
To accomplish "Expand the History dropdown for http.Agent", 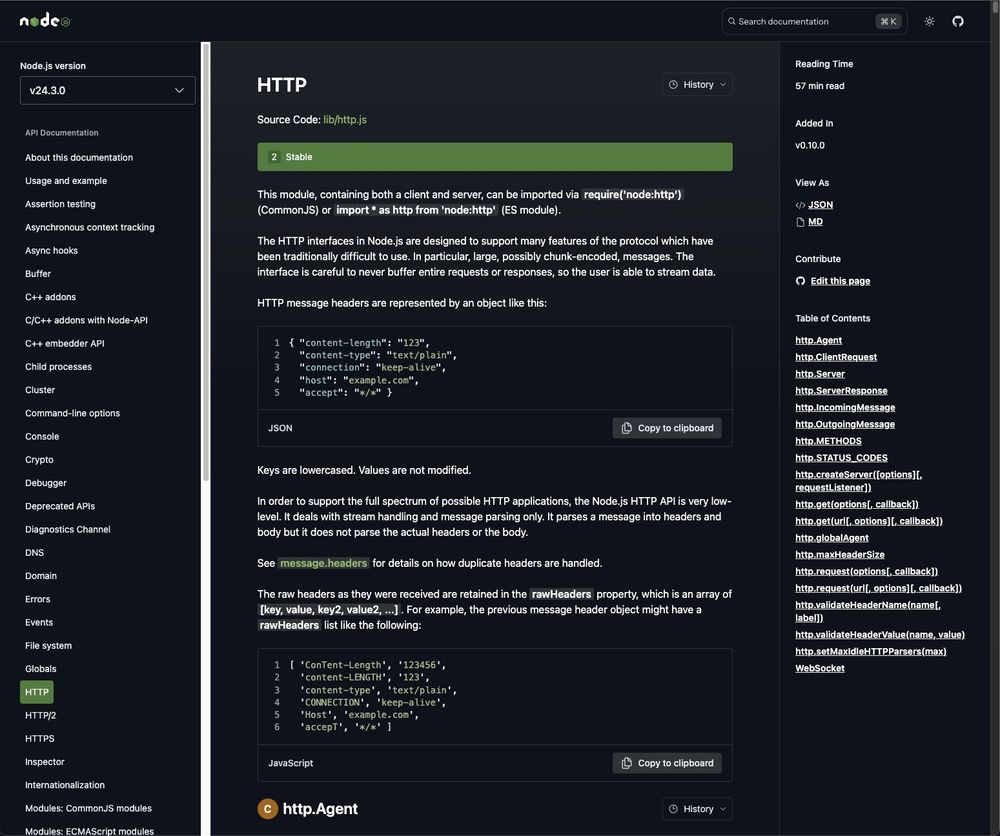I will [x=697, y=809].
